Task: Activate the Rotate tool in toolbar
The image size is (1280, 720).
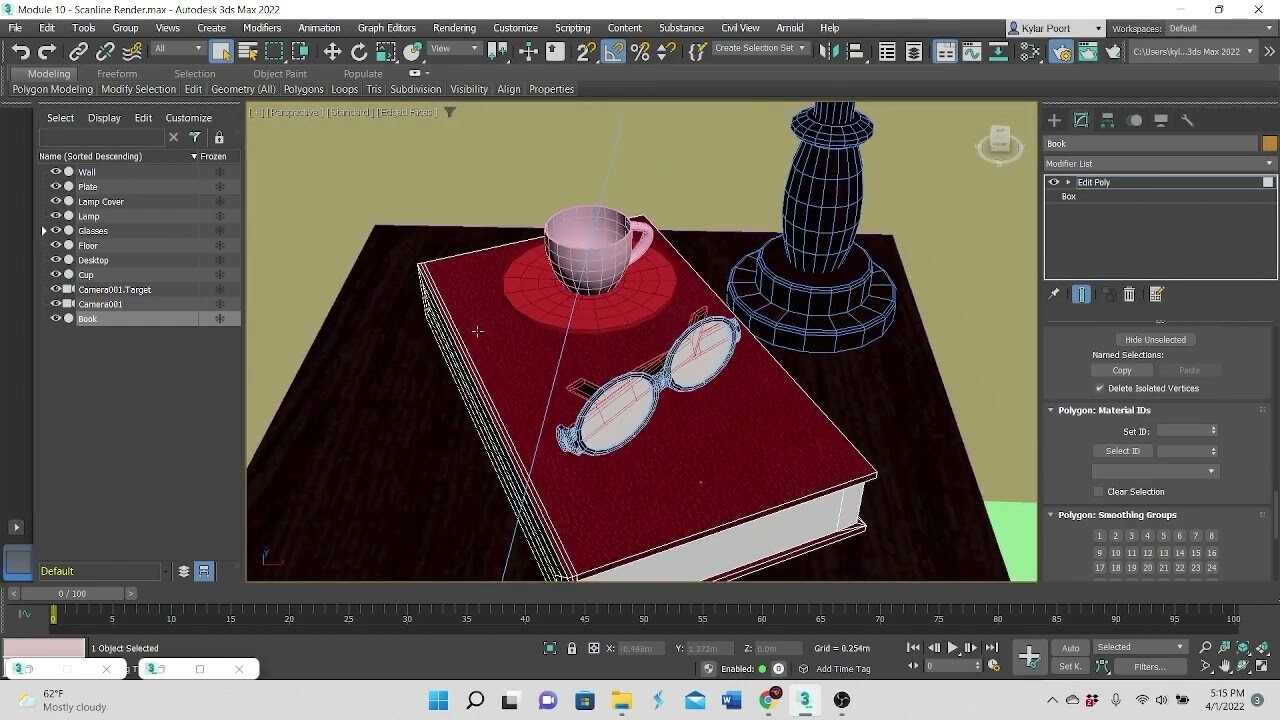Action: (x=359, y=52)
